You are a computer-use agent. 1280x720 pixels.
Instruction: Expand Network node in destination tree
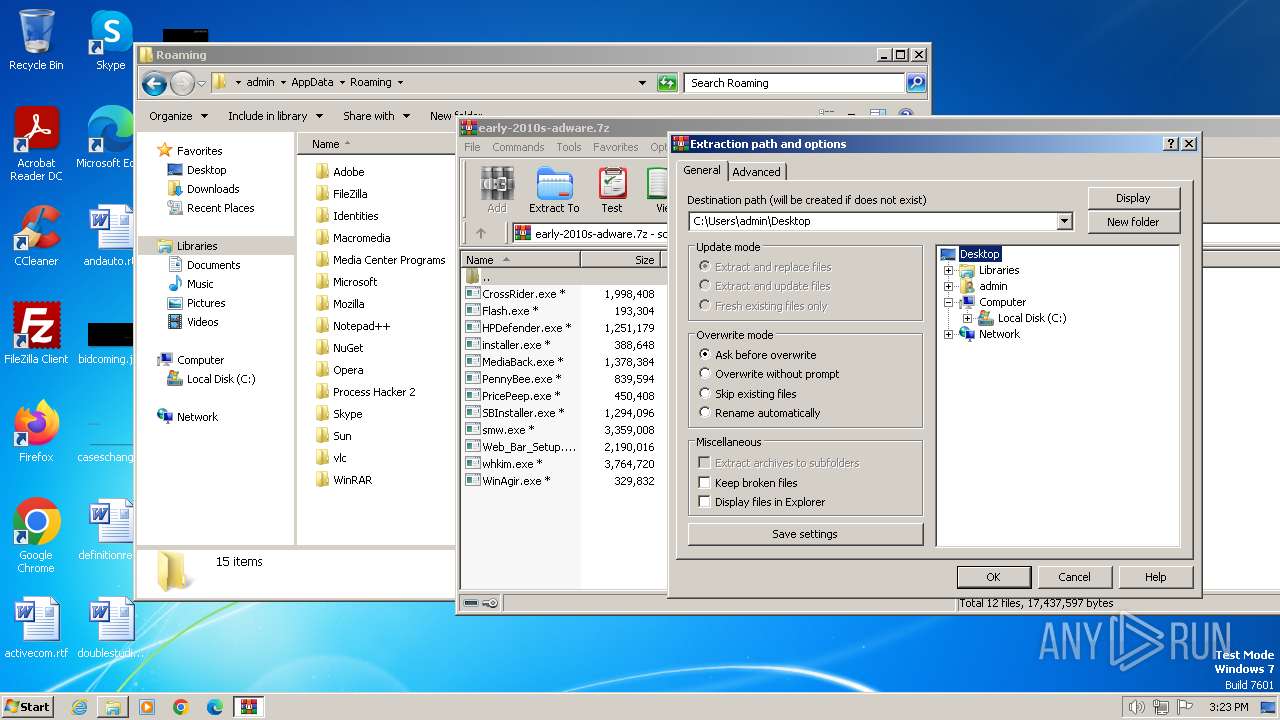point(949,334)
